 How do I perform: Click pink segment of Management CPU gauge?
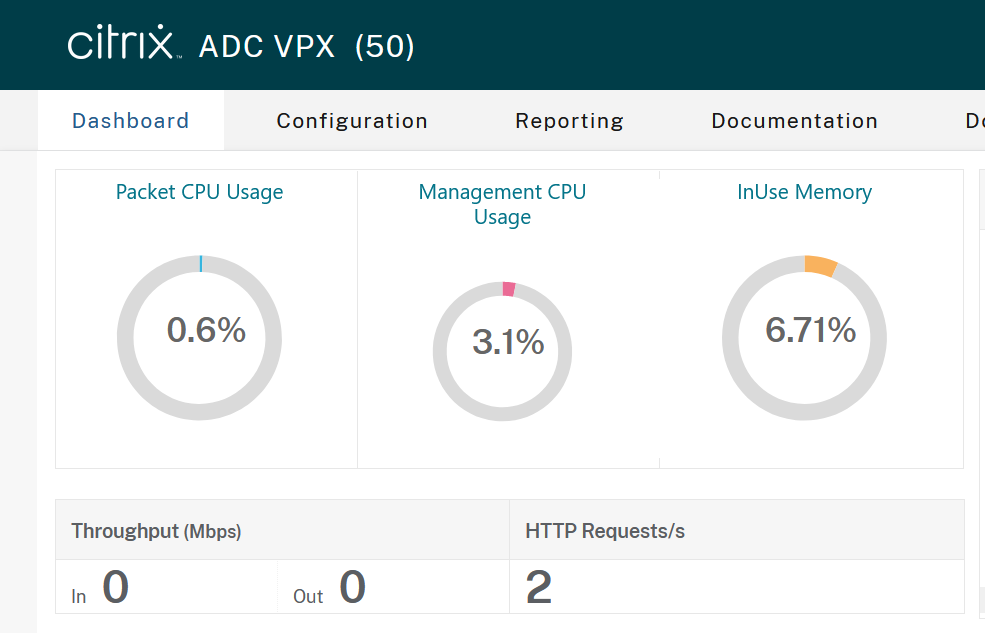pyautogui.click(x=508, y=289)
